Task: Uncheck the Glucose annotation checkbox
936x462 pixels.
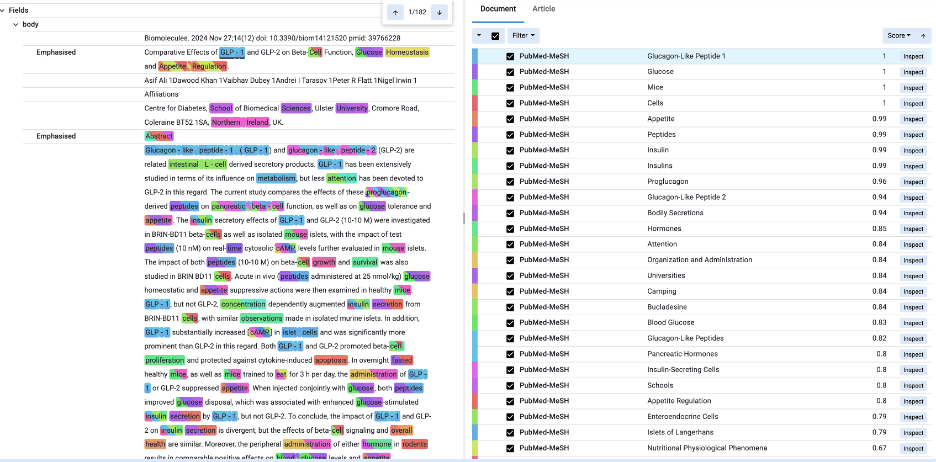Action: [510, 72]
